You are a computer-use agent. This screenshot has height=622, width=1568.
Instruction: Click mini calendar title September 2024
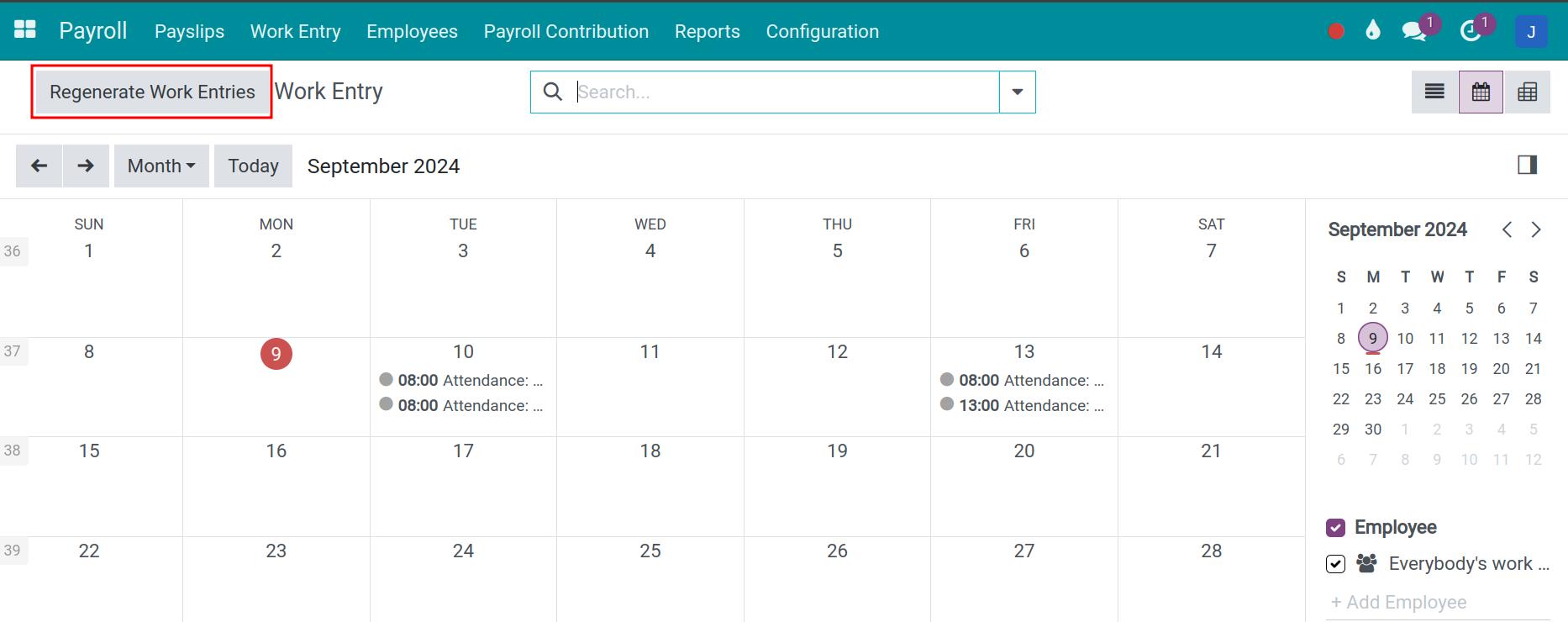tap(1397, 229)
